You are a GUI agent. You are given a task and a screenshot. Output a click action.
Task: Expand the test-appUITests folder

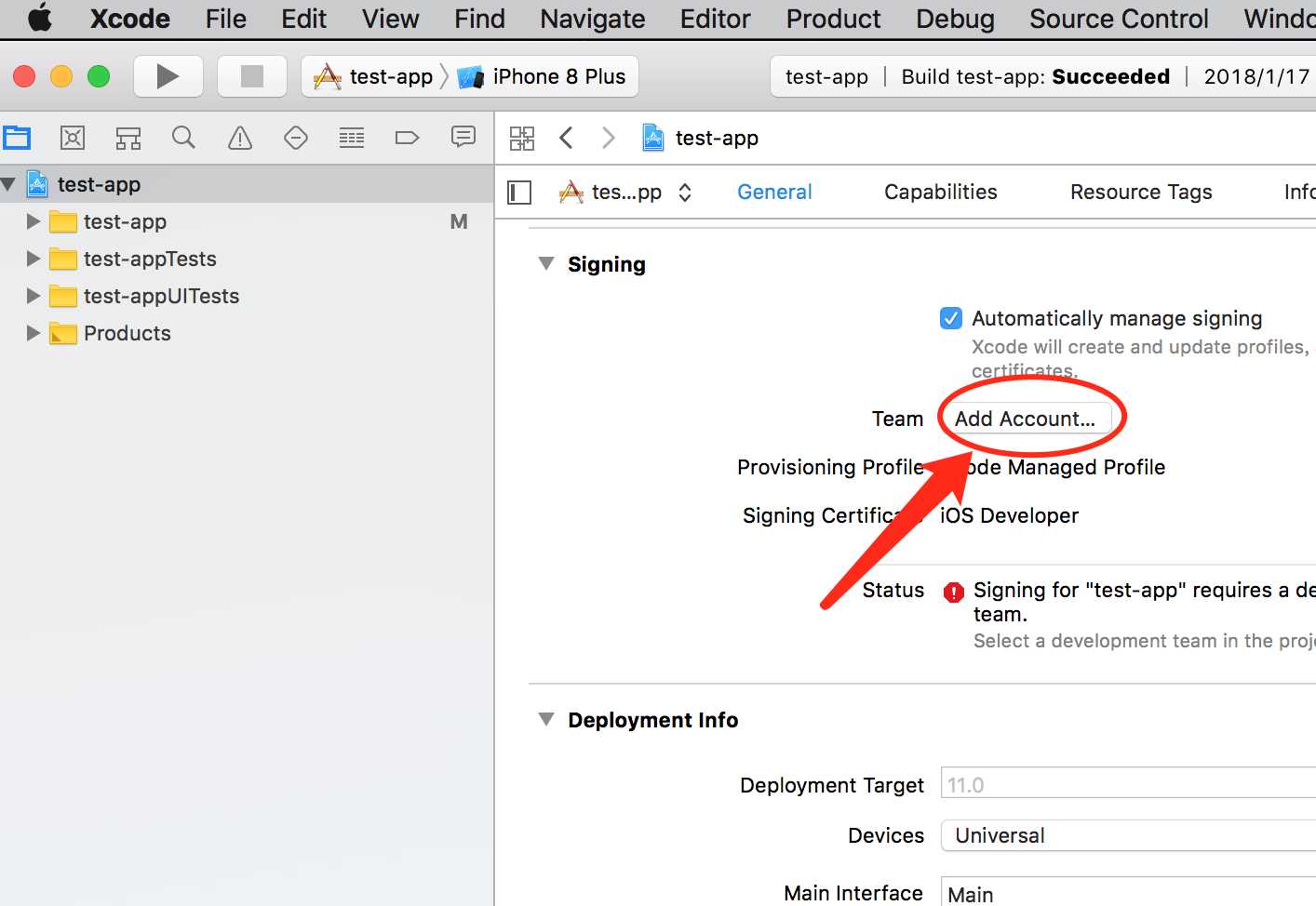point(34,296)
